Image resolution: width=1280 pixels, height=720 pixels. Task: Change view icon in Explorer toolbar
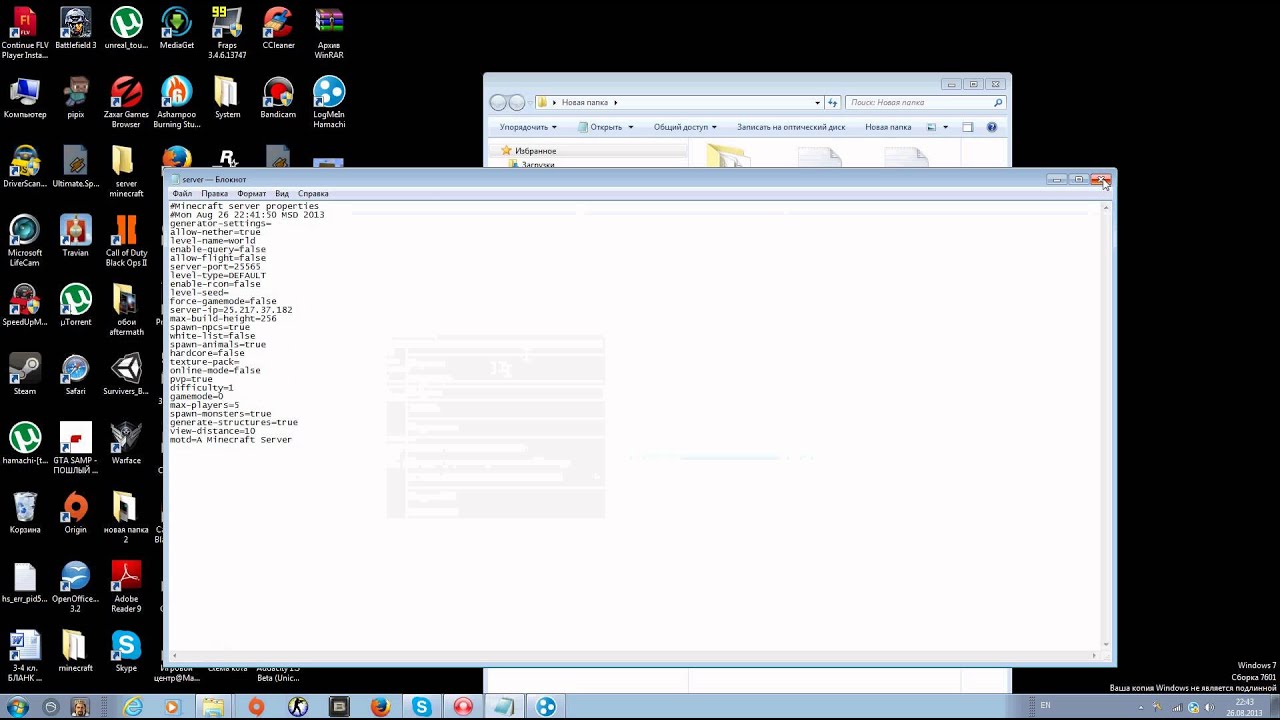click(931, 127)
